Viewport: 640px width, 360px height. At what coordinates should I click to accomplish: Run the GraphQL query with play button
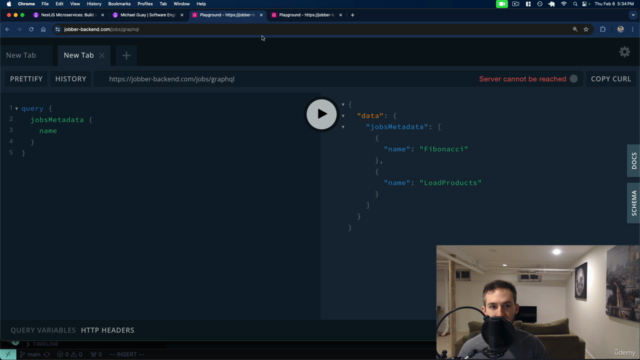pyautogui.click(x=322, y=114)
